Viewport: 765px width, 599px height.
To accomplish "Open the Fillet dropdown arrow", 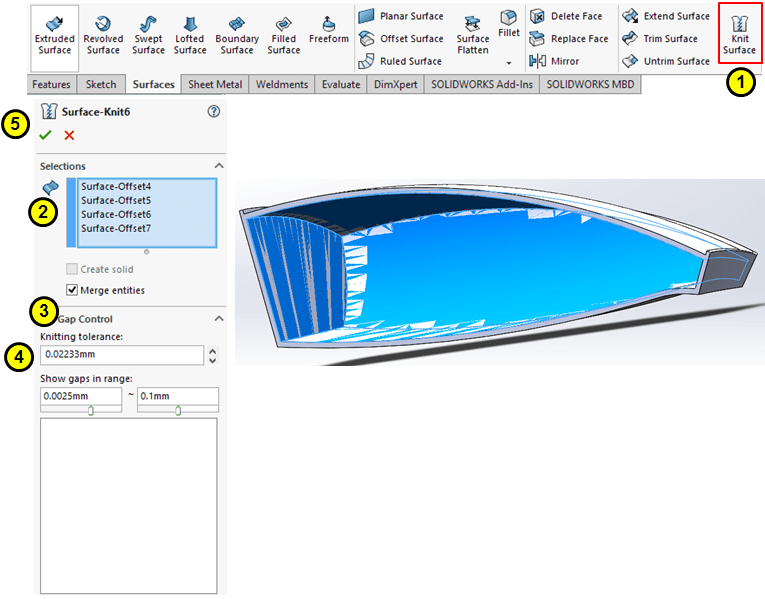I will click(x=509, y=62).
